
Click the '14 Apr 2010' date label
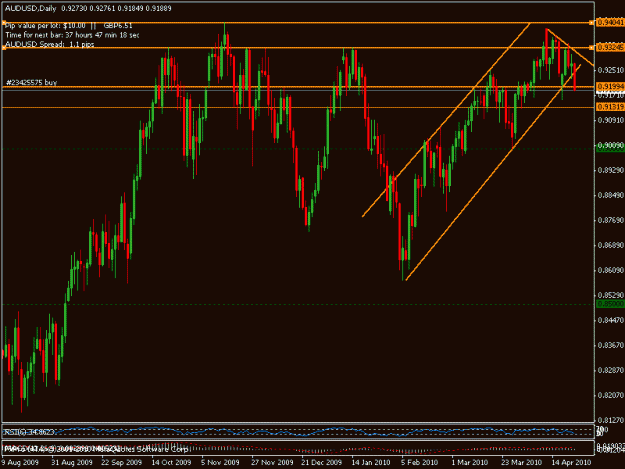point(571,463)
